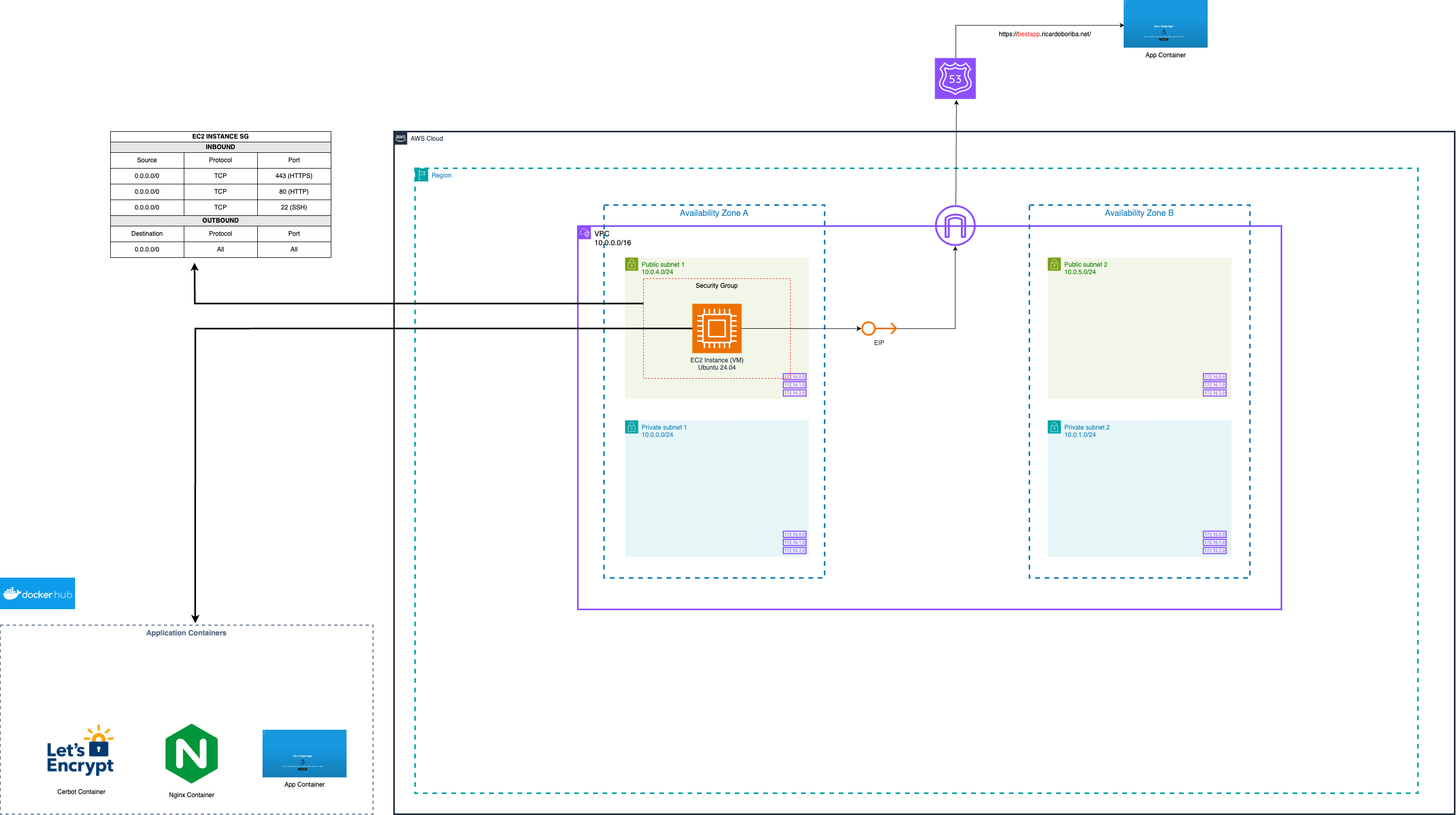
Task: Click the INBOUND header row
Action: (221, 147)
